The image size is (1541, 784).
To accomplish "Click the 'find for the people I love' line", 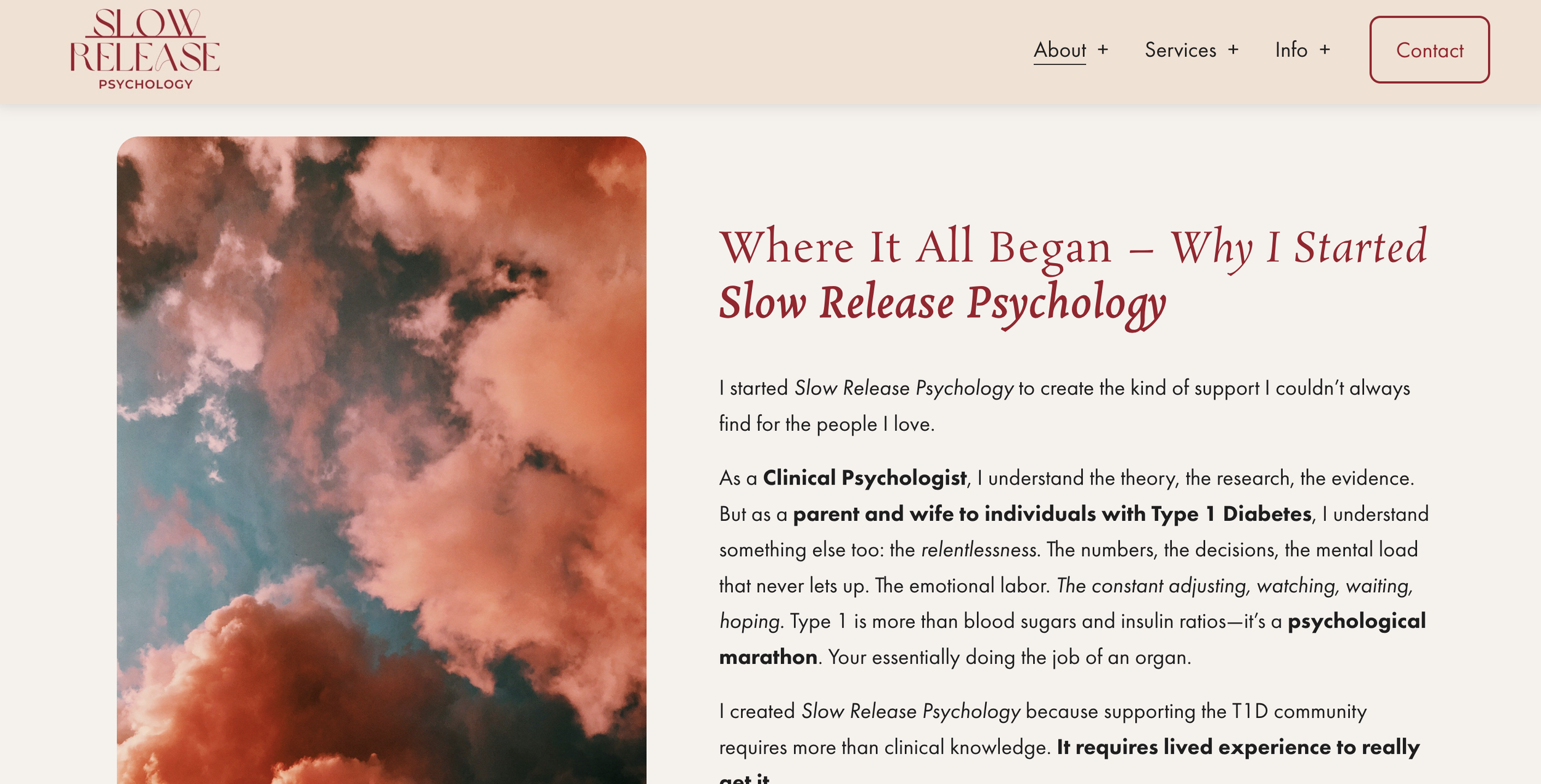I will (x=827, y=424).
